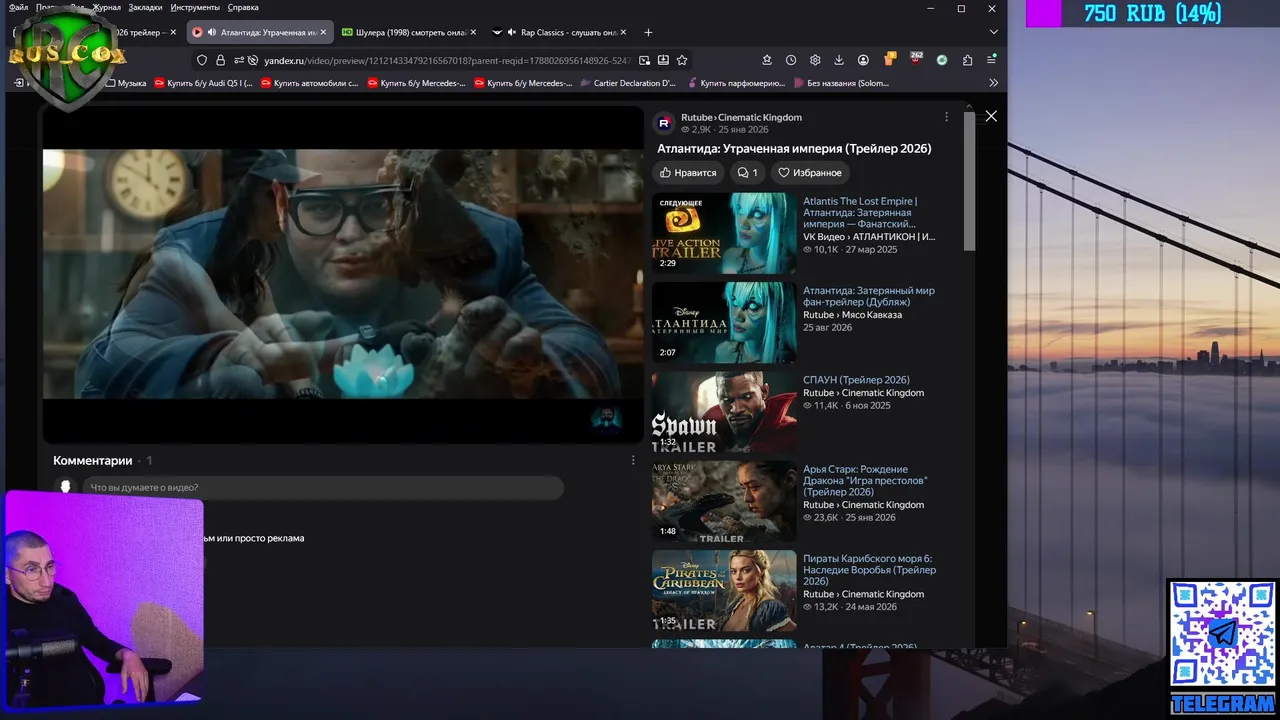
Task: Mute the Rap Classics tab audio
Action: click(511, 32)
